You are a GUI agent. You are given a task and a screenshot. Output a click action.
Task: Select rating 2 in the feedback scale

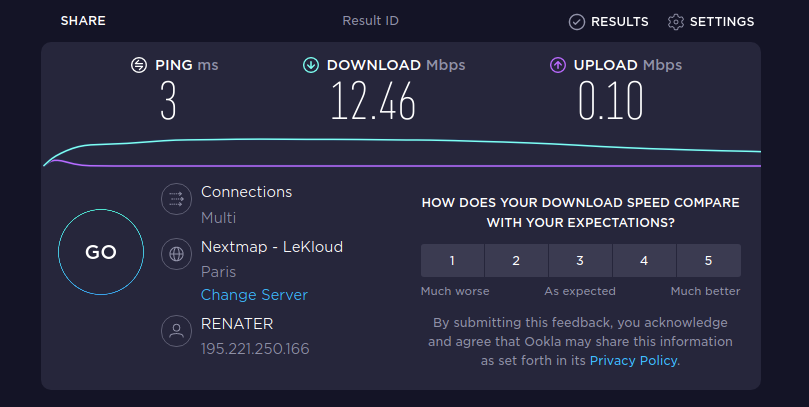click(x=516, y=261)
